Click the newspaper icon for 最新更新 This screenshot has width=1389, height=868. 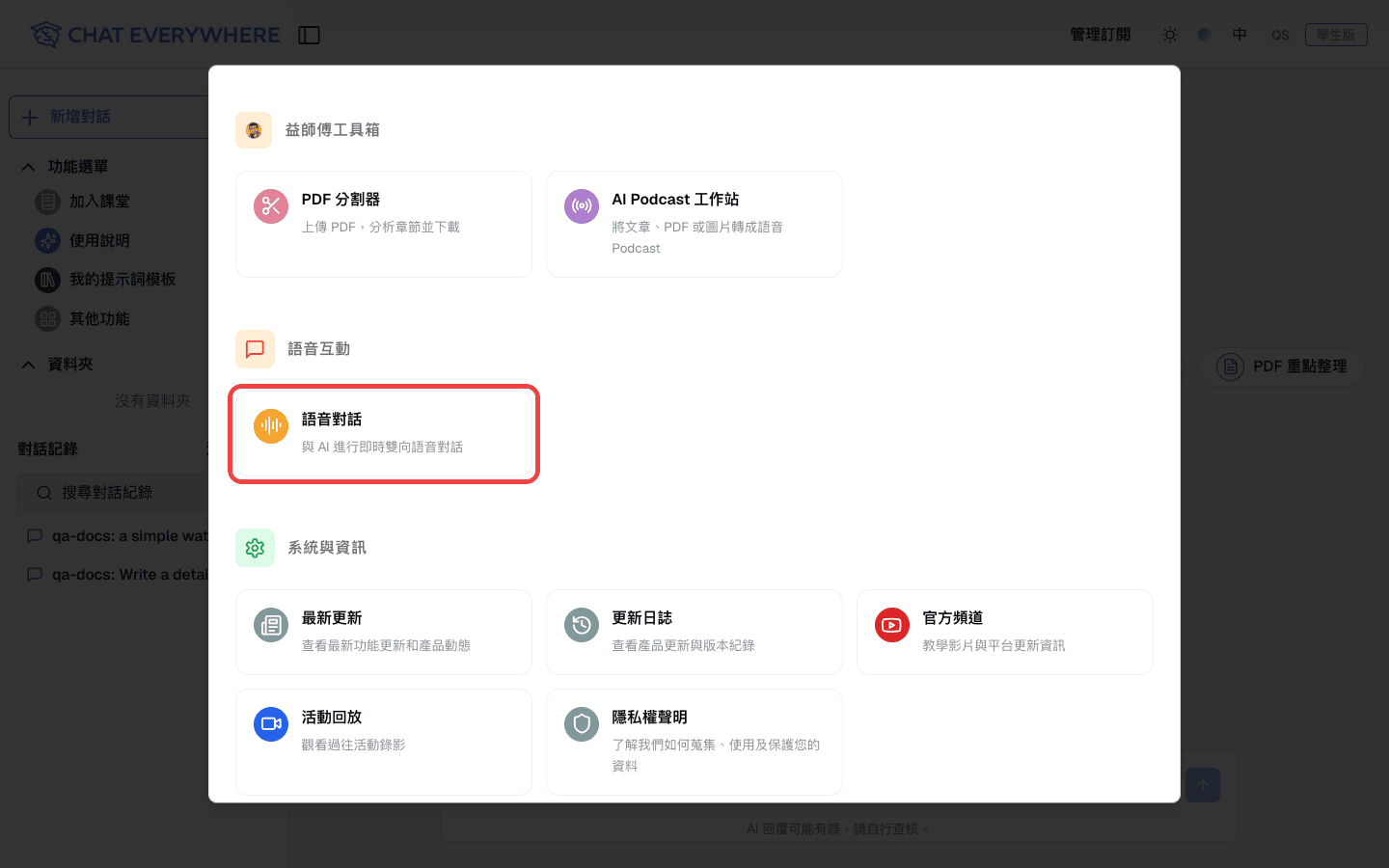(x=271, y=625)
